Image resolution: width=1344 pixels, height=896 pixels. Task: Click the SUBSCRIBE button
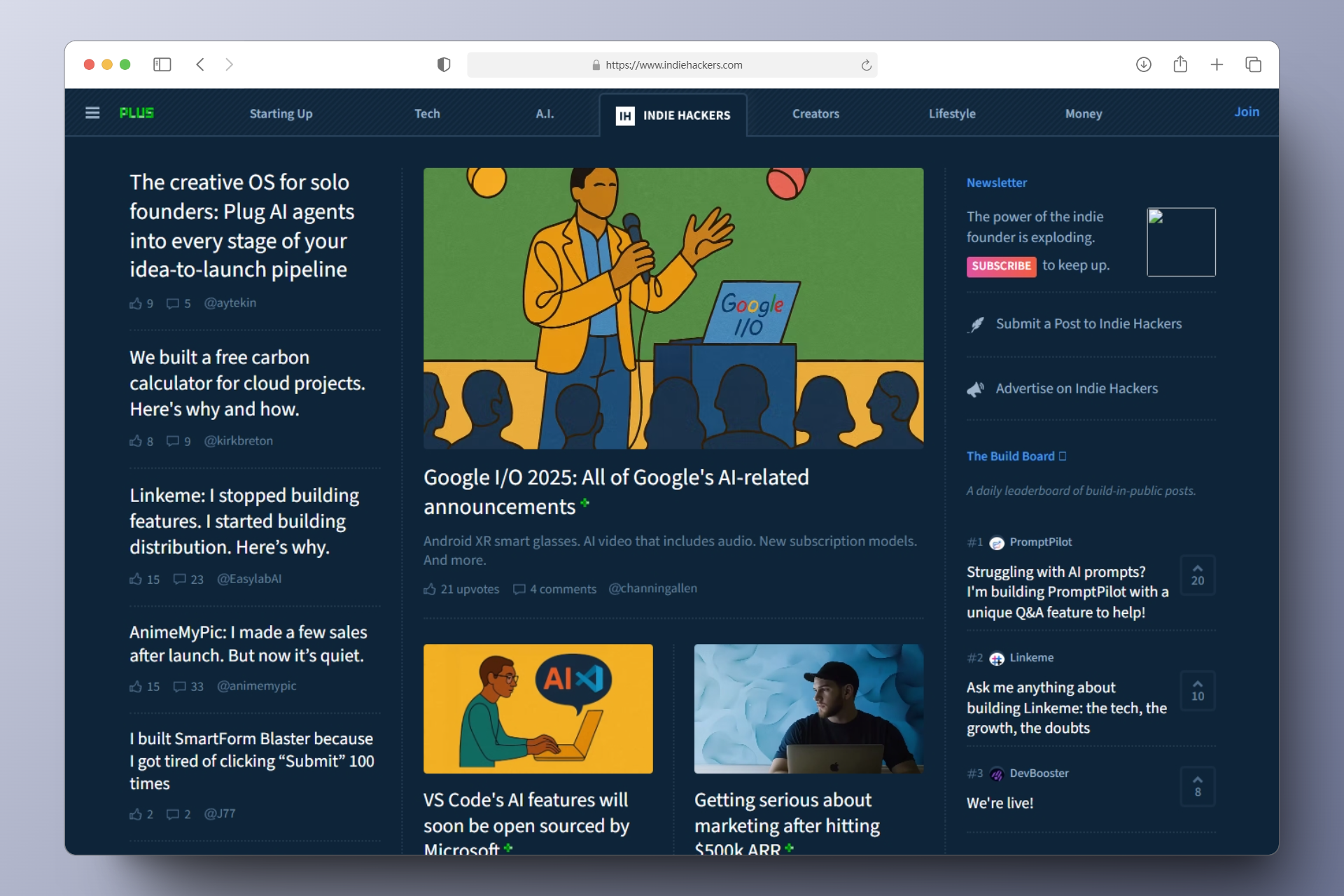pyautogui.click(x=1001, y=266)
